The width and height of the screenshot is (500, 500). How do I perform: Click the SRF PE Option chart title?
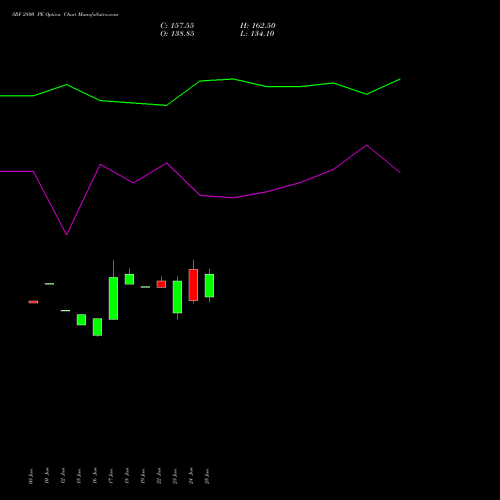point(65,15)
